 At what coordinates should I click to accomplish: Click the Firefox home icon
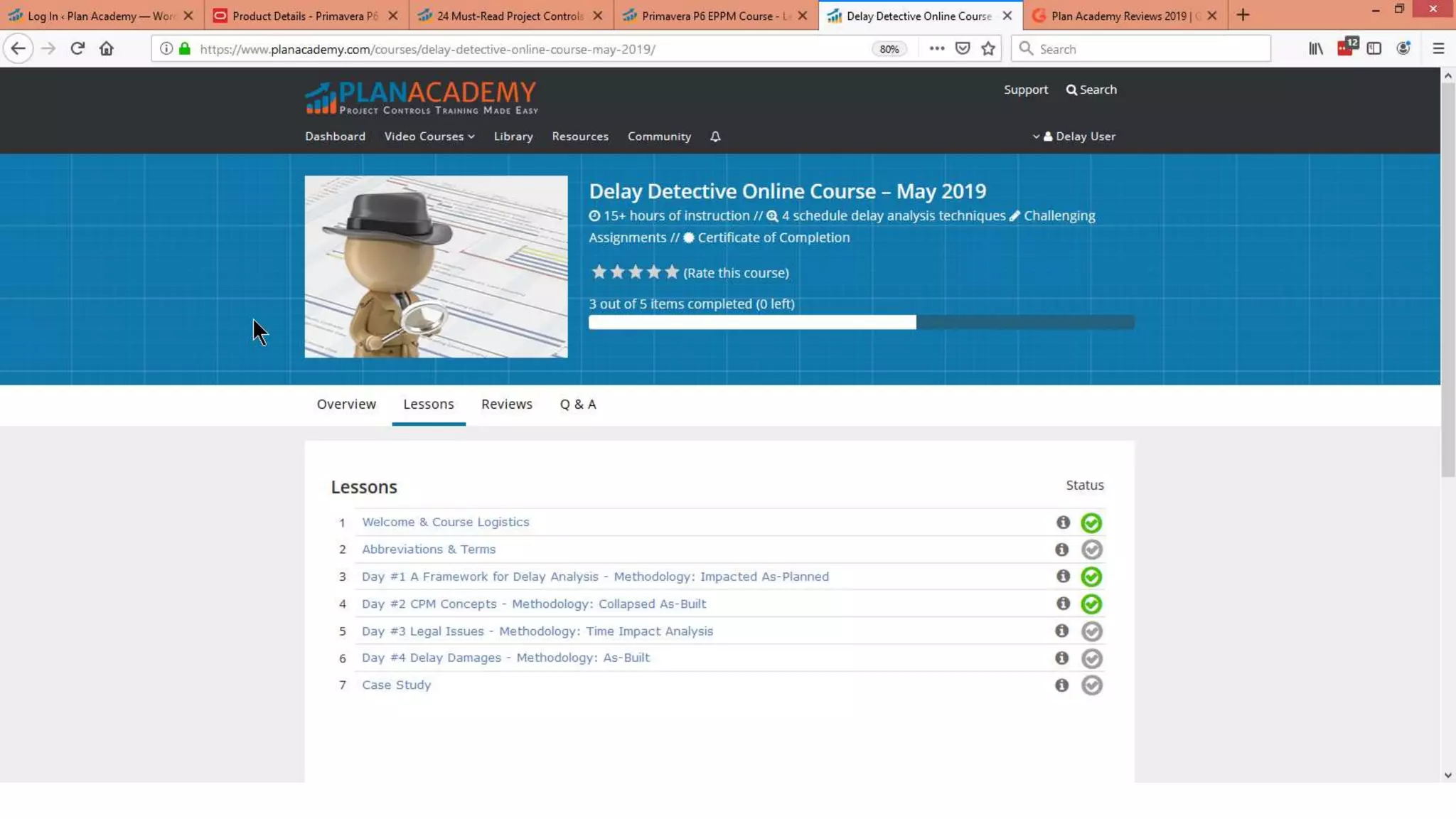point(106,48)
